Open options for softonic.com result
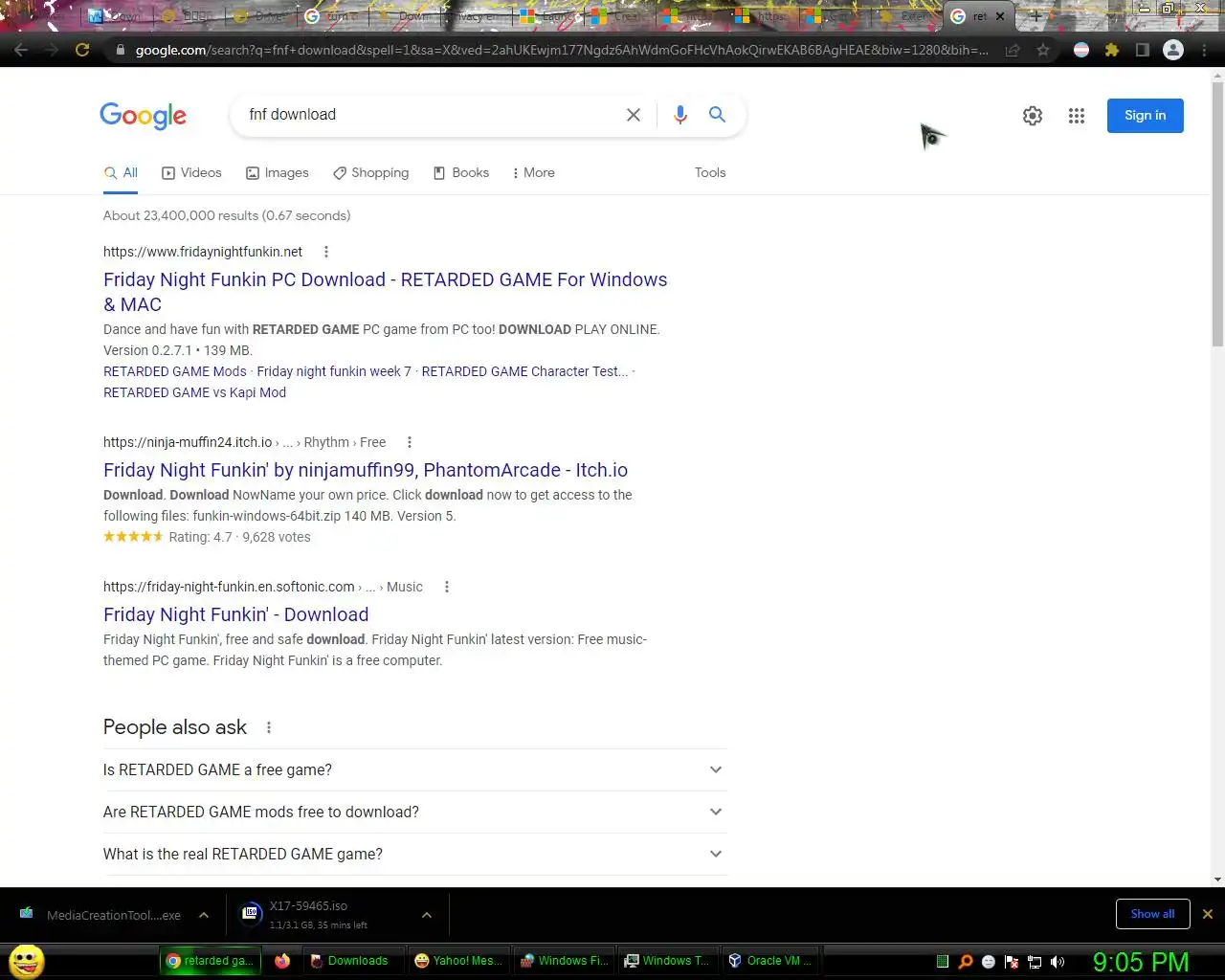 click(447, 587)
